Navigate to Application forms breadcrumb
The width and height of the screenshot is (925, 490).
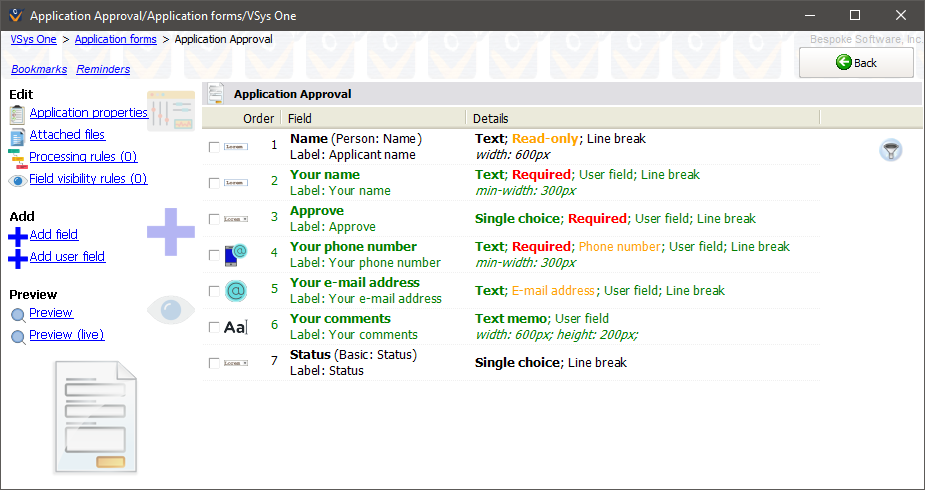pos(115,39)
